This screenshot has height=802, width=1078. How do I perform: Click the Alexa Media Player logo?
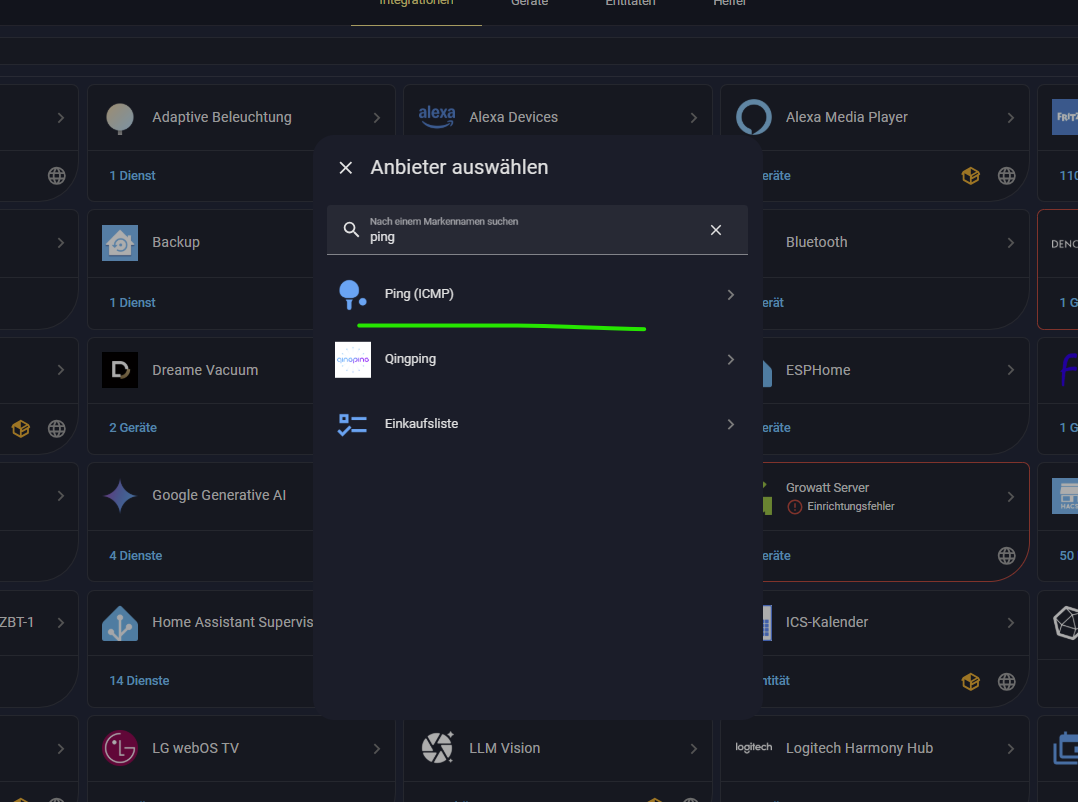click(753, 117)
